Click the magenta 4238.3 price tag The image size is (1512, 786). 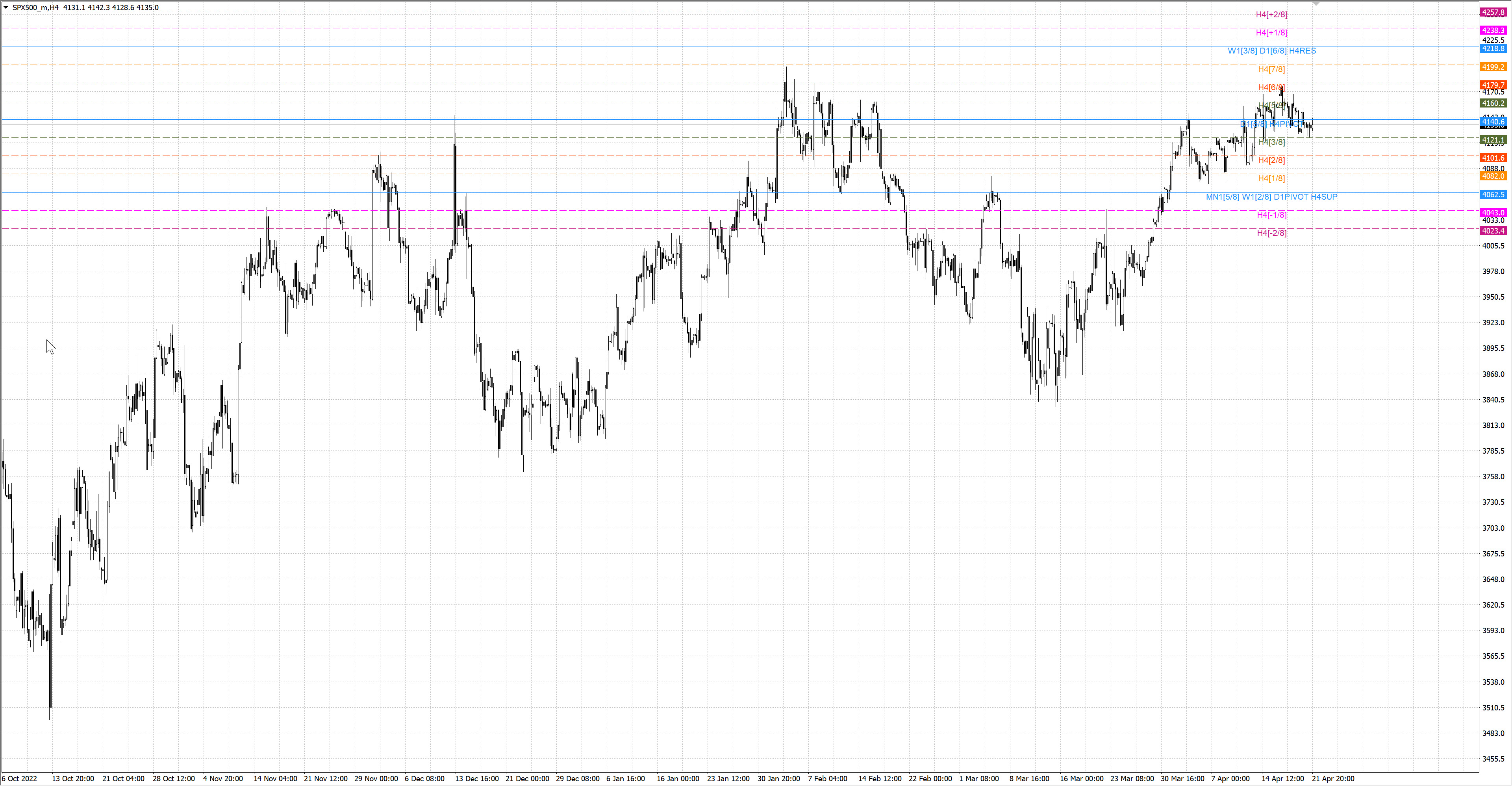[x=1493, y=31]
